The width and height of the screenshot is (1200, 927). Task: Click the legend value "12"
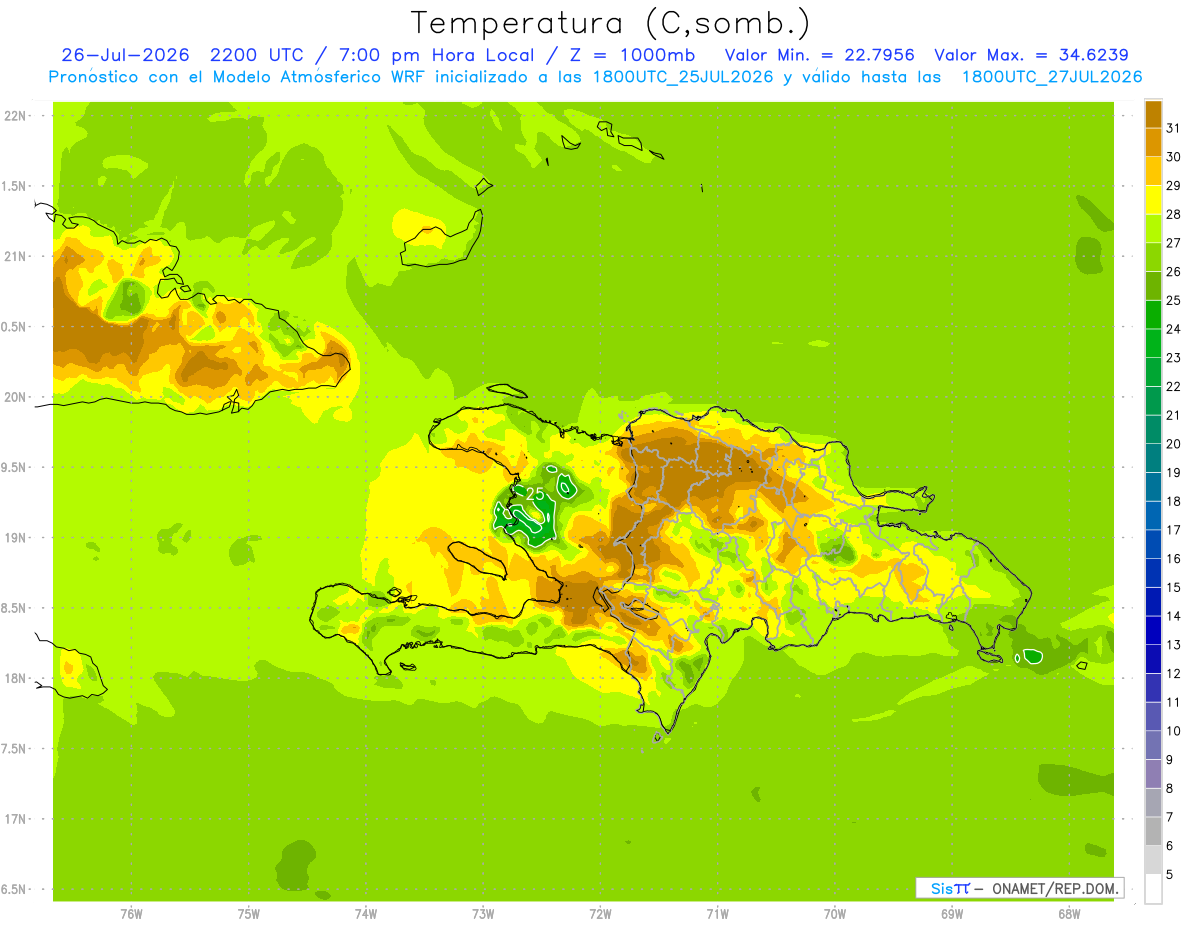click(1173, 673)
